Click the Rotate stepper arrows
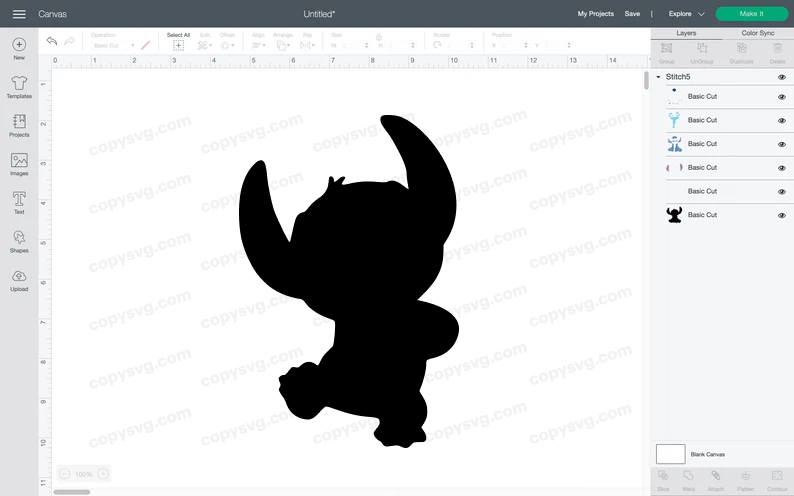Screen dimensions: 794x496 [472, 45]
